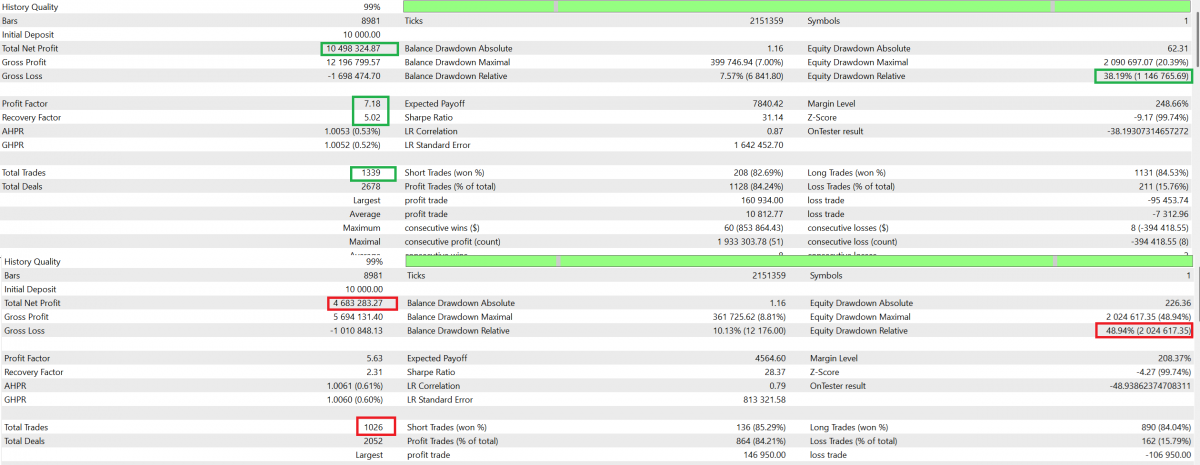Click the Z-Score value -9.17 (99.74%)

(1162, 118)
